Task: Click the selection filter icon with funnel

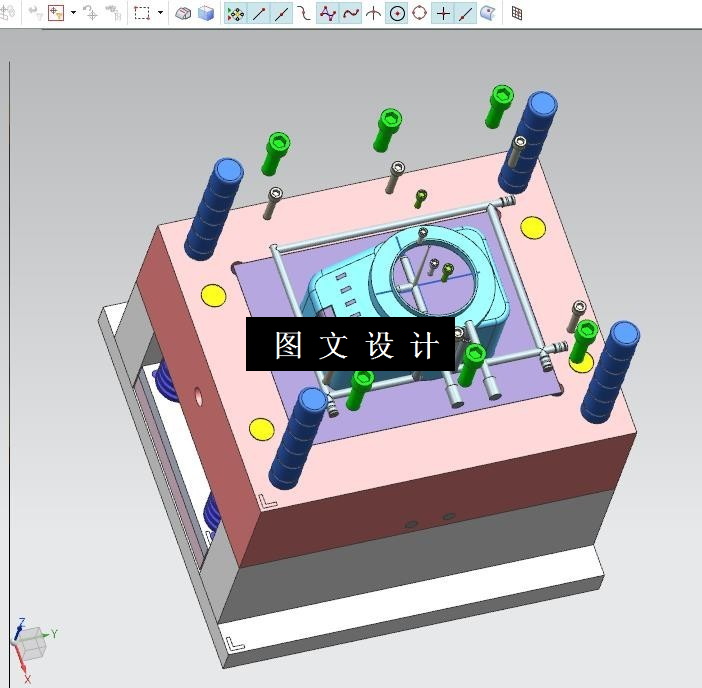Action: click(x=56, y=13)
